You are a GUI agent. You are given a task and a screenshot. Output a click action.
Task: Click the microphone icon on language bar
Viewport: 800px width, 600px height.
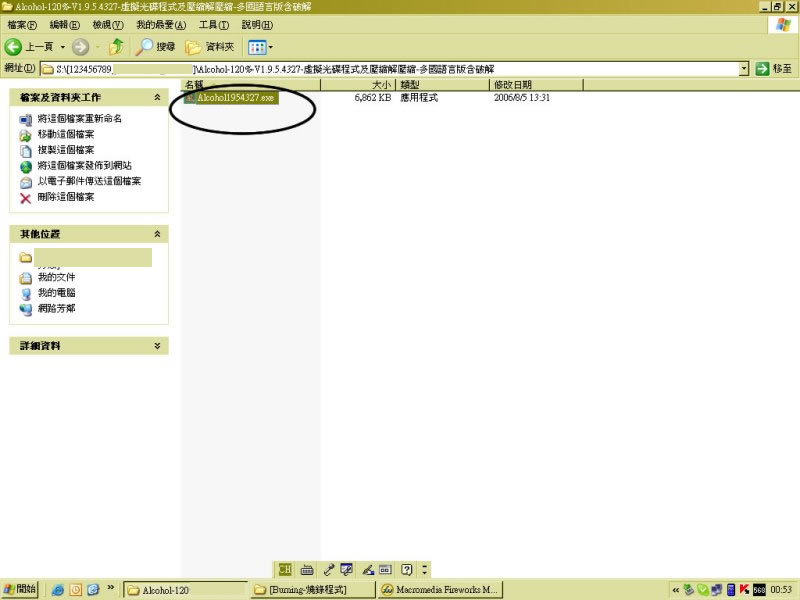(329, 569)
